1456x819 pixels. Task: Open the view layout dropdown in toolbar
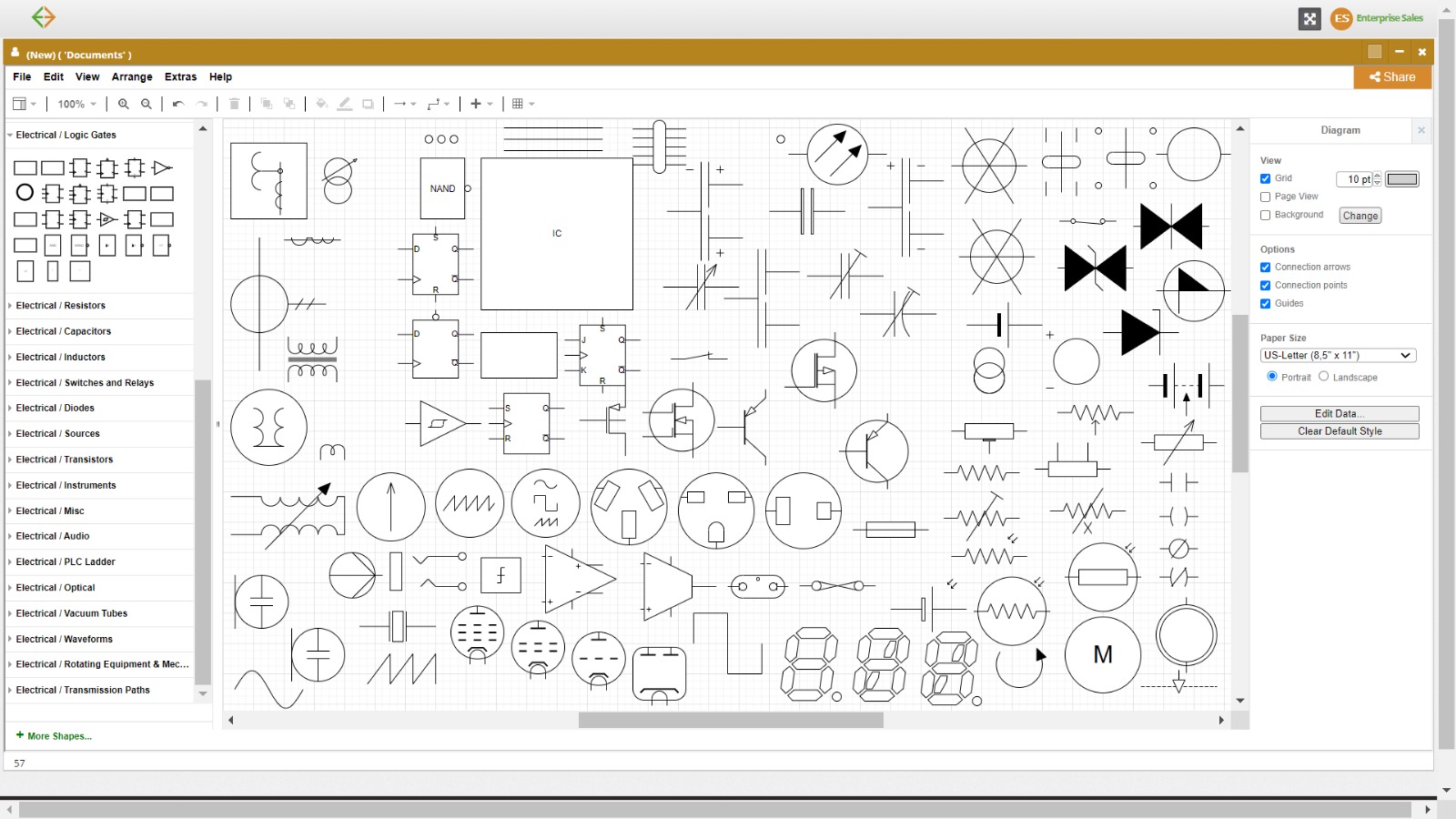(x=25, y=104)
